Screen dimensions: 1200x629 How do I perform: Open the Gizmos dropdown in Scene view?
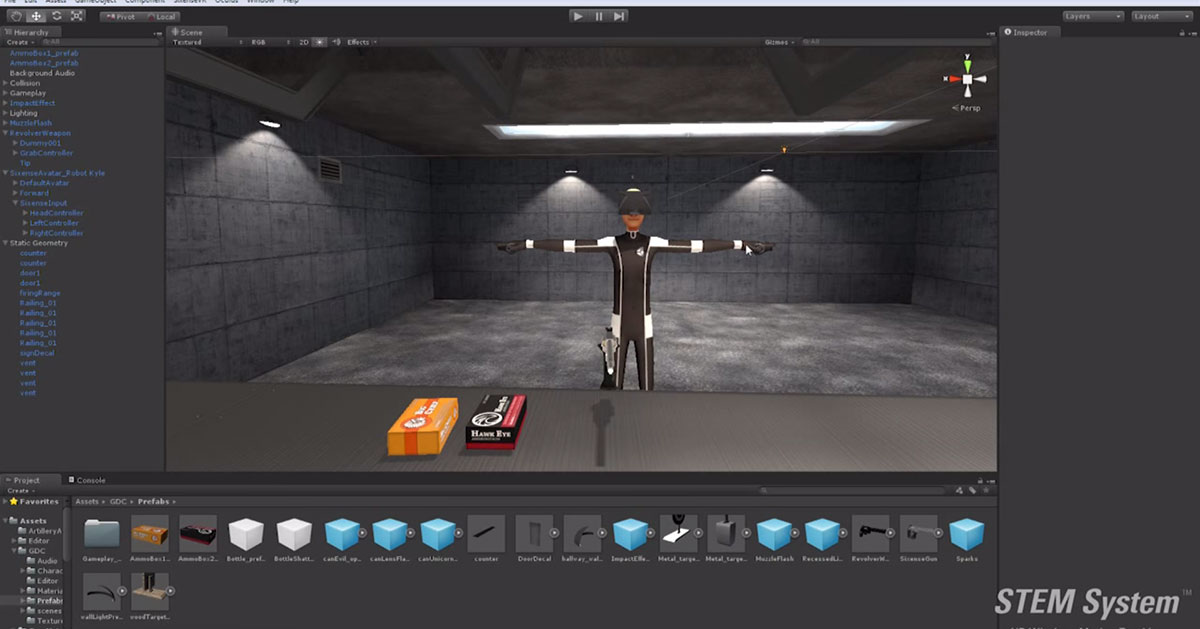(777, 43)
